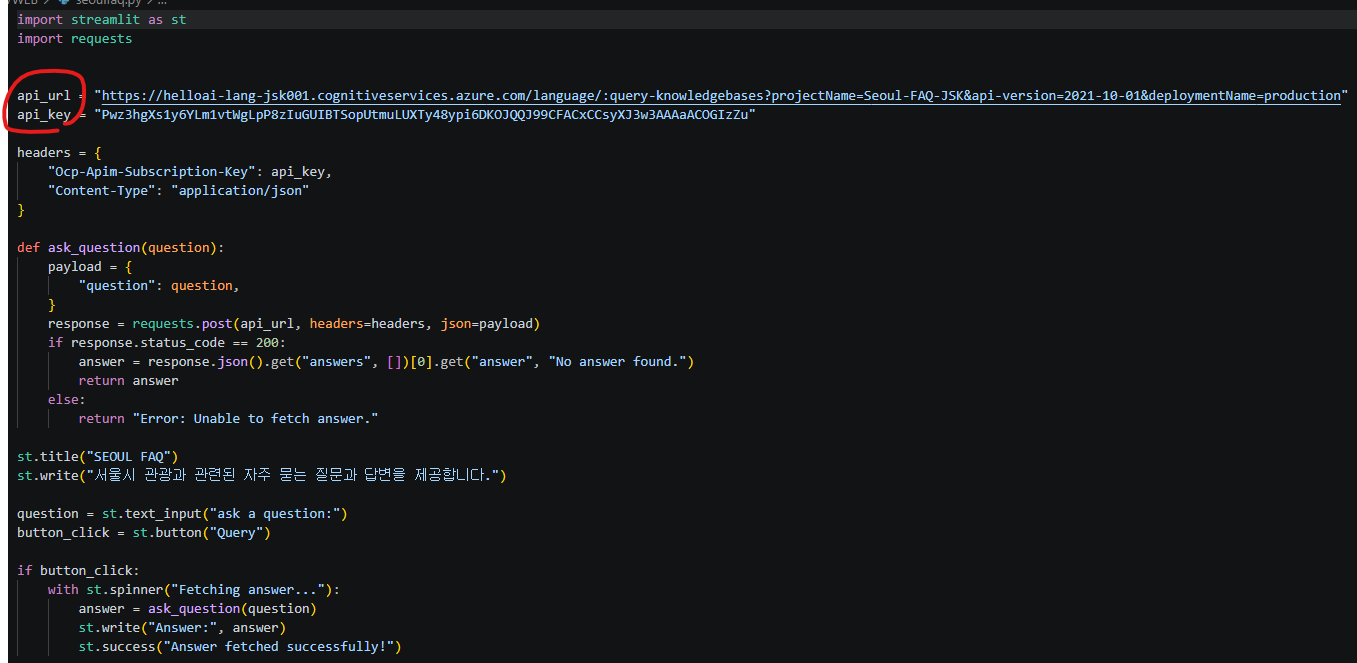1357x663 pixels.
Task: Click "Error: Unable to fetch answer." string
Action: 255,419
